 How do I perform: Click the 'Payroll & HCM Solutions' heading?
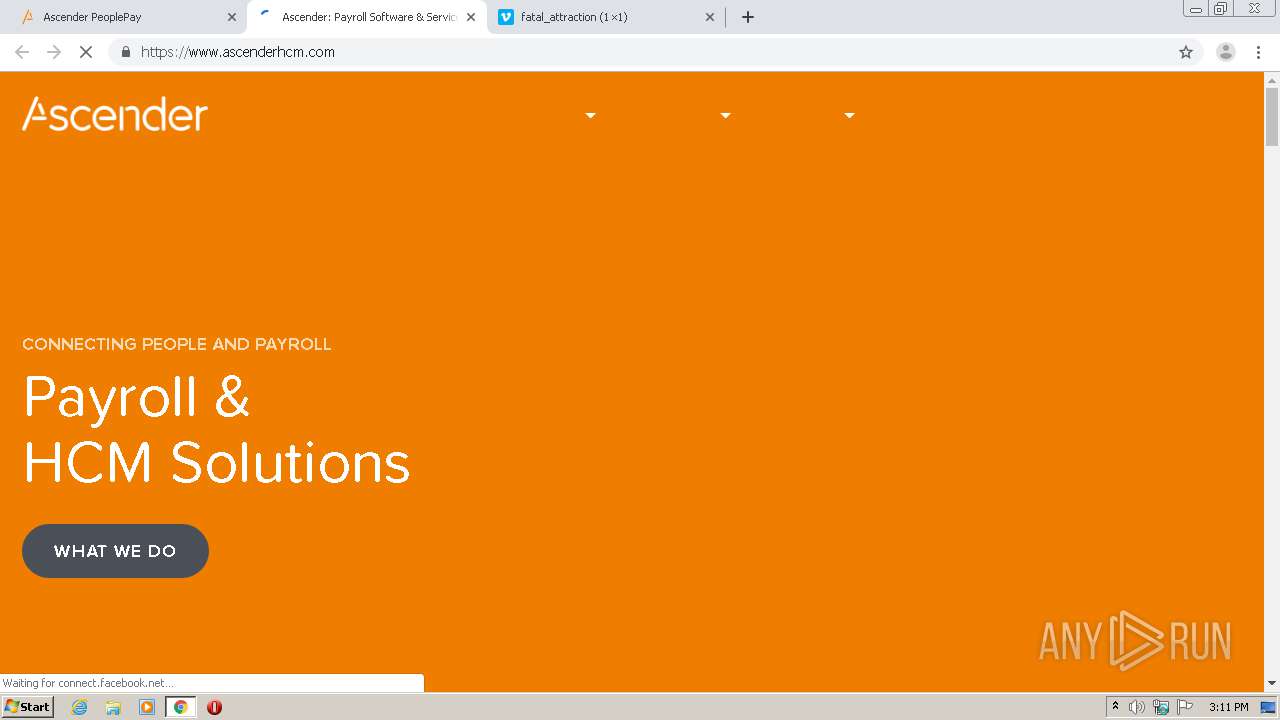click(x=216, y=429)
